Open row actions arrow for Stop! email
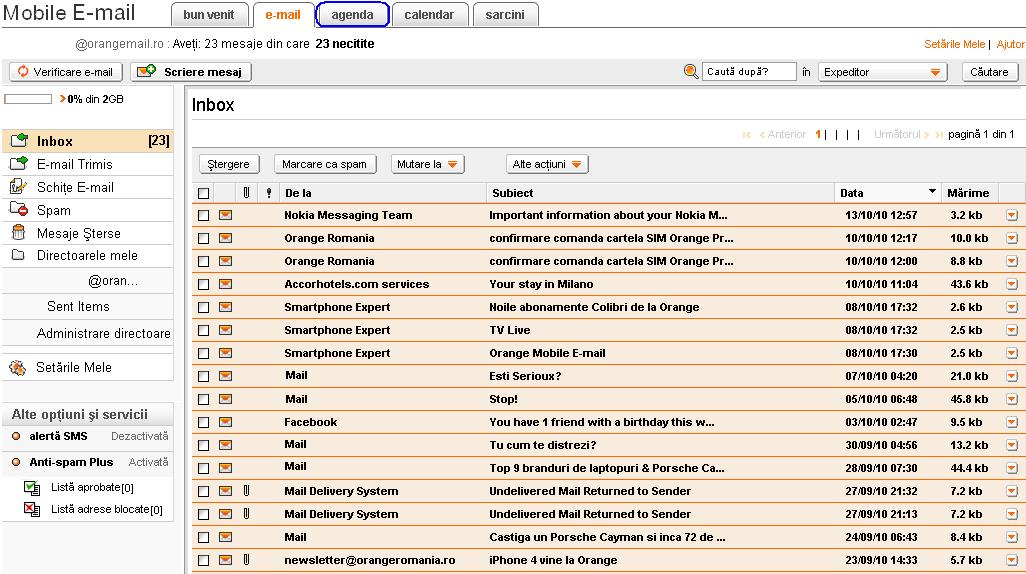Viewport: 1026px width, 574px height. (1012, 399)
